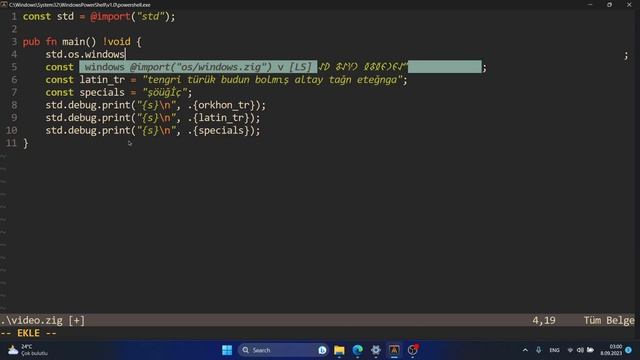Open network status tray icon
The image size is (640, 360).
tap(570, 350)
